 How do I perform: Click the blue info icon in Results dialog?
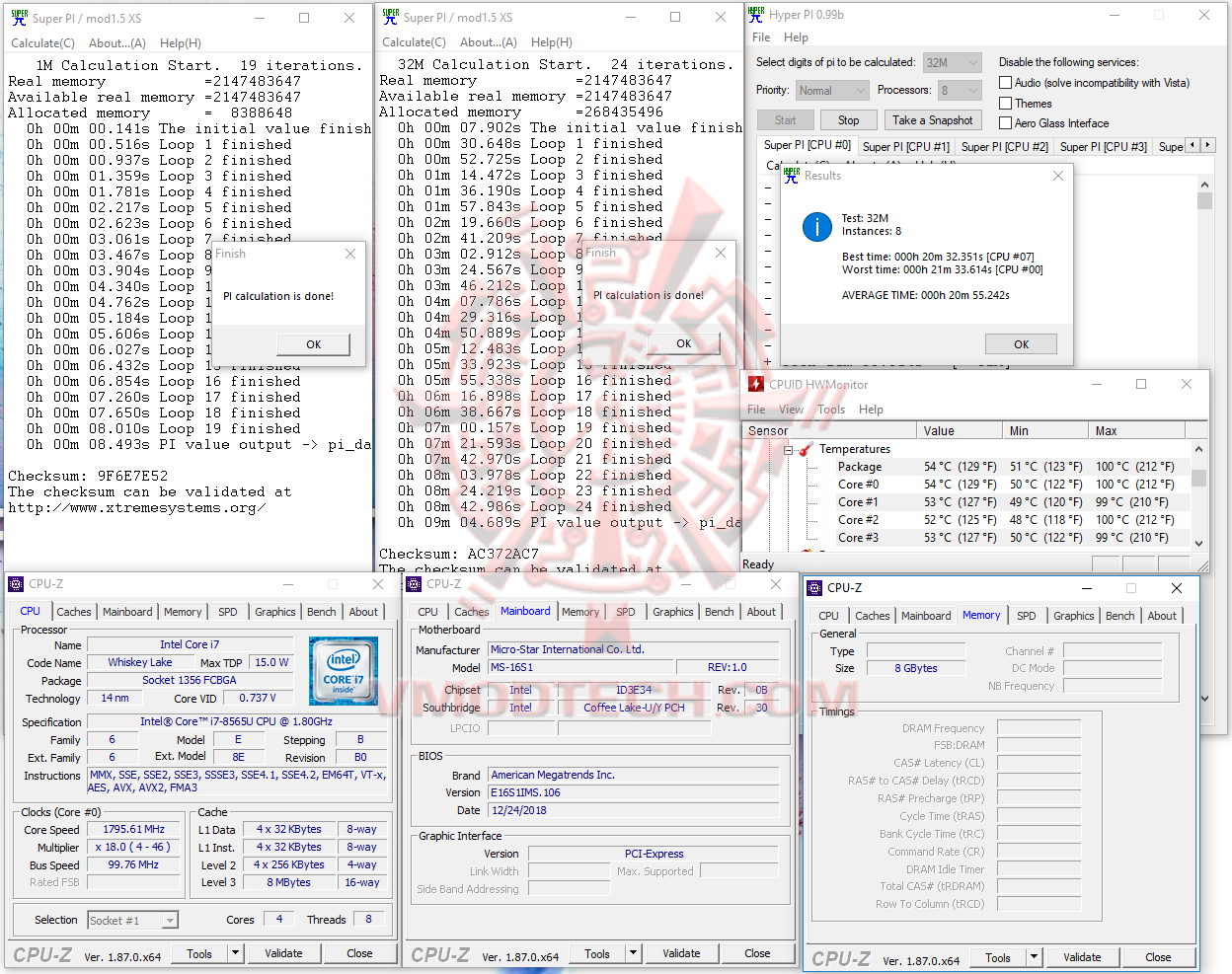pos(817,227)
